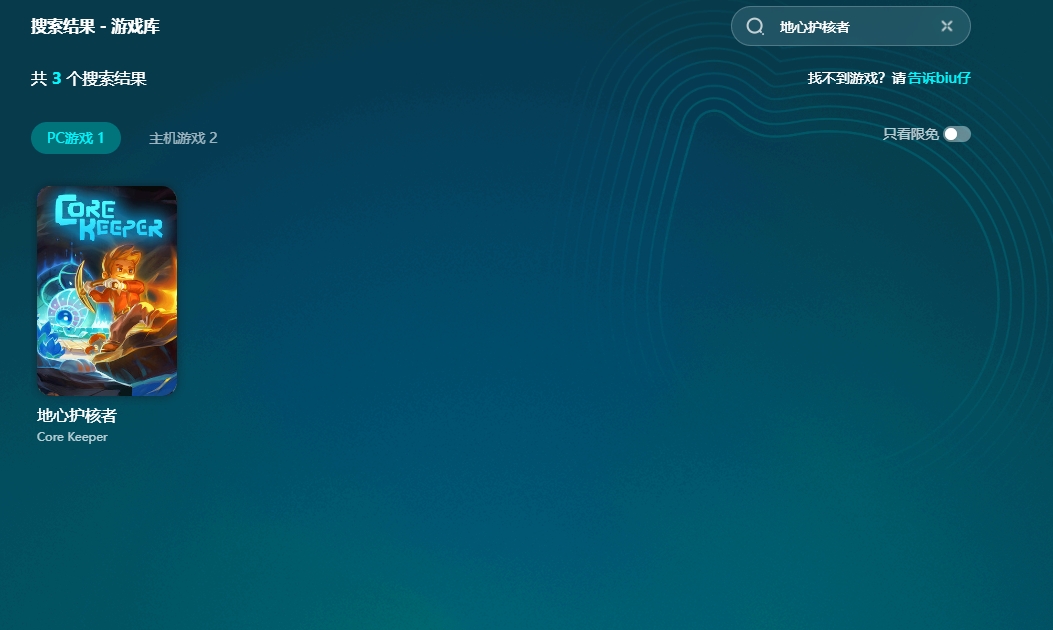
Task: Focus the search box containing 地心护核者
Action: [850, 27]
